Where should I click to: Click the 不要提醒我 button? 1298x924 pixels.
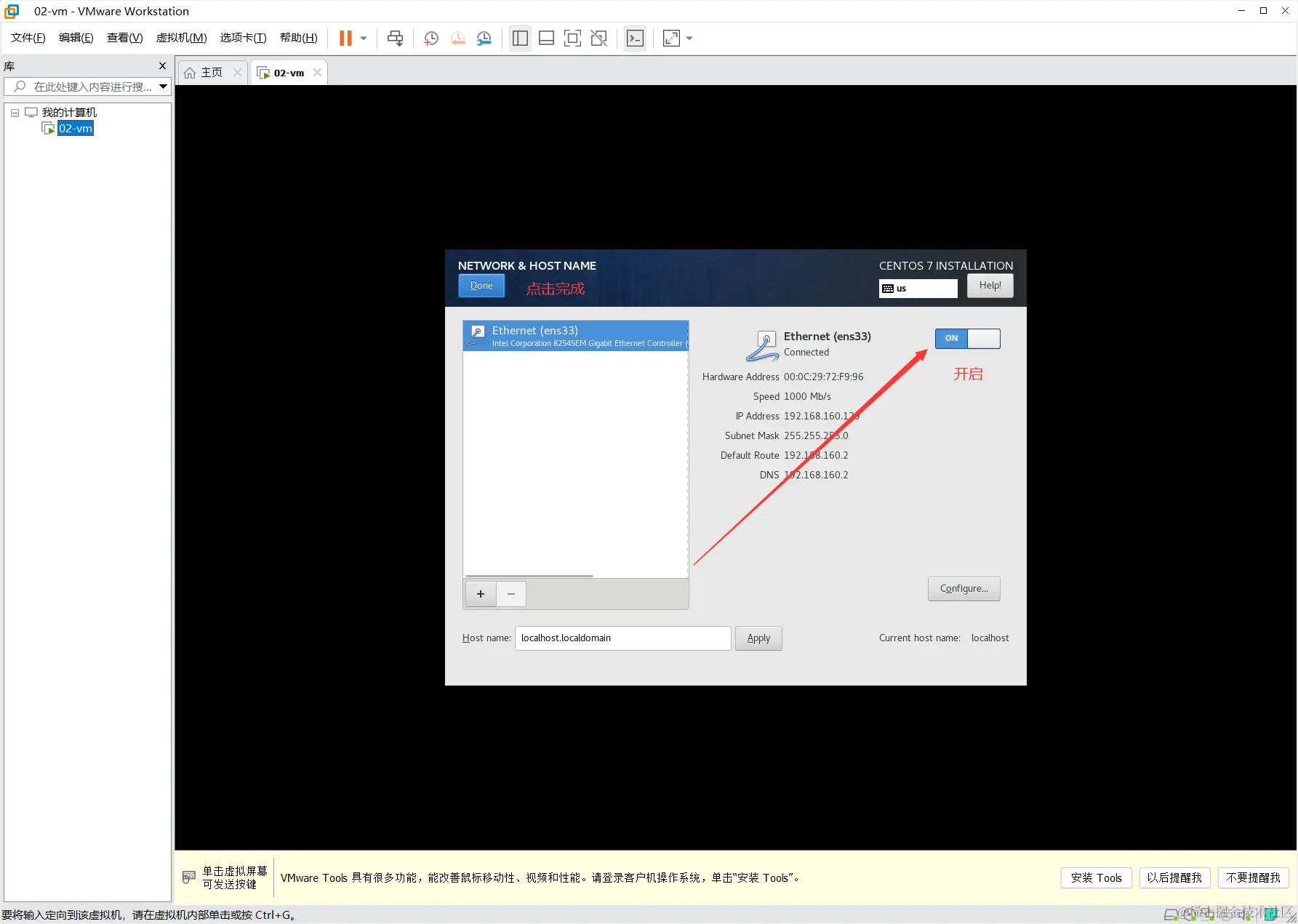click(x=1253, y=878)
